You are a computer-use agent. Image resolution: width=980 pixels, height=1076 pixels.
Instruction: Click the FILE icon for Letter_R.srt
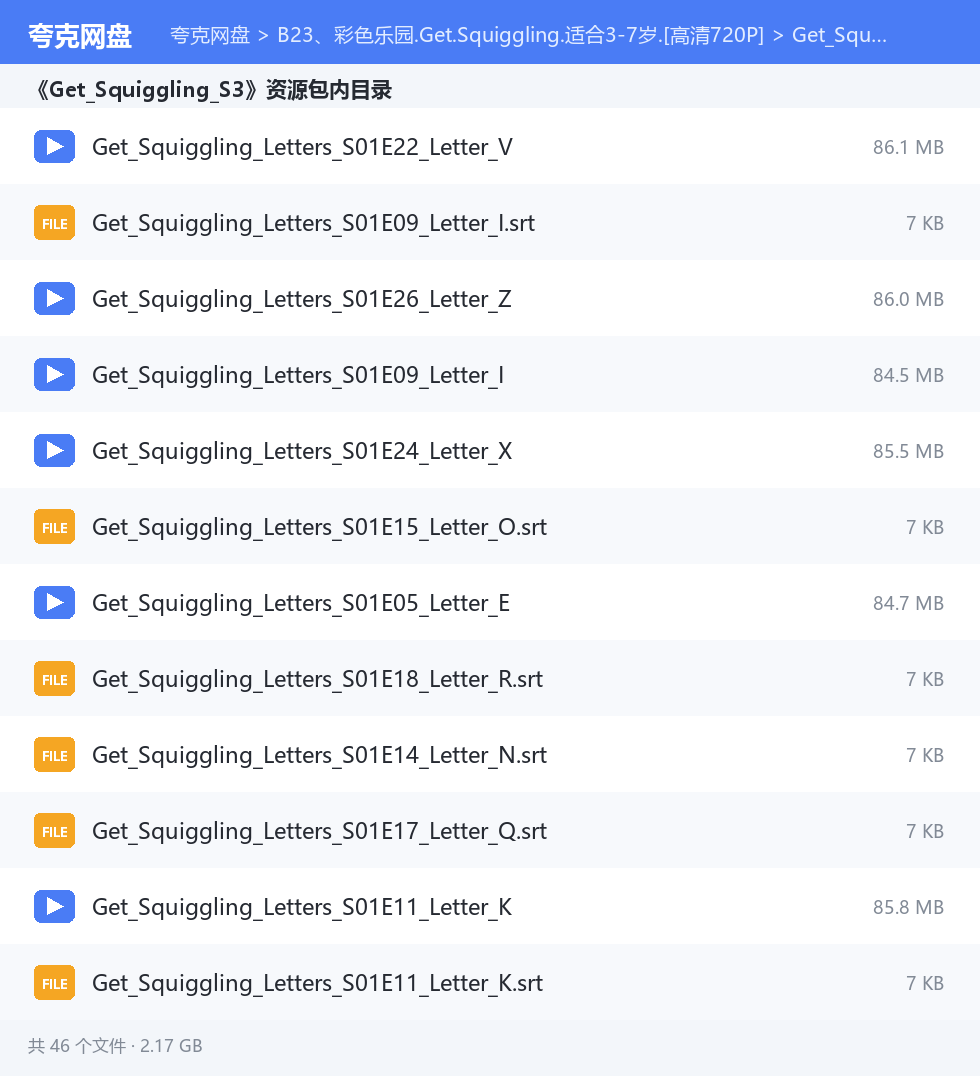(54, 679)
